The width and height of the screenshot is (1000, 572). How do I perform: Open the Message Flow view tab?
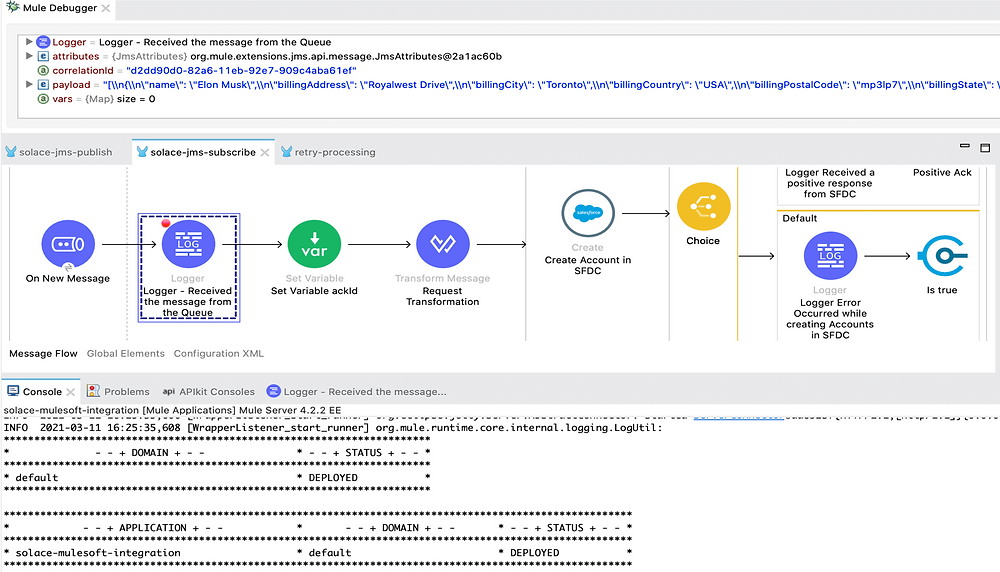[43, 353]
